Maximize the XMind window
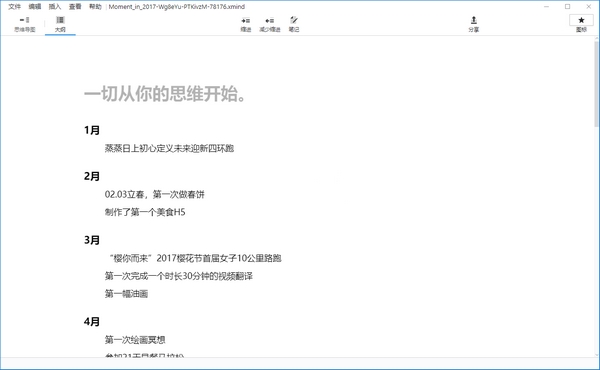 point(567,7)
